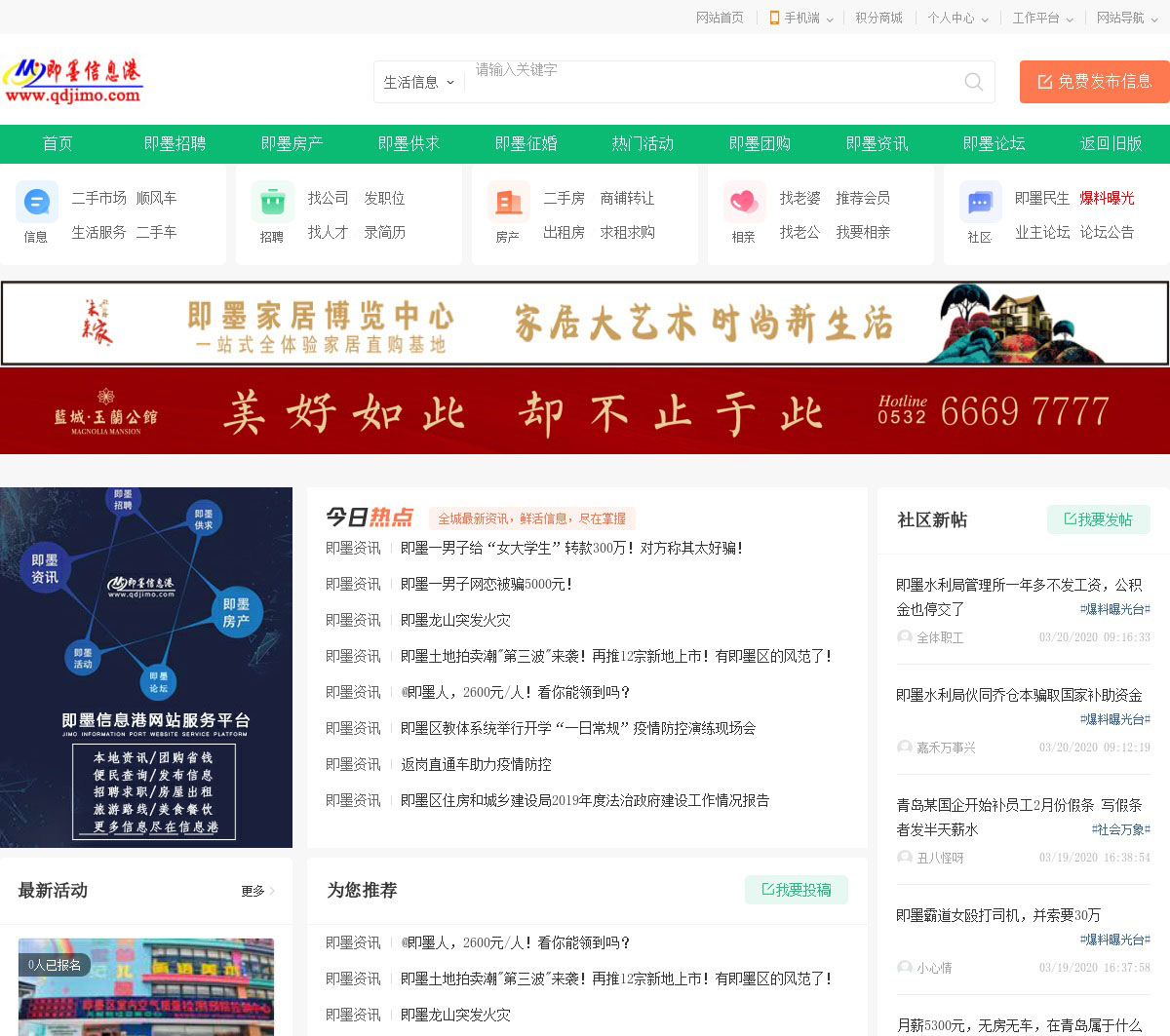Open the 求租求购 link
The width and height of the screenshot is (1170, 1036).
click(x=627, y=232)
